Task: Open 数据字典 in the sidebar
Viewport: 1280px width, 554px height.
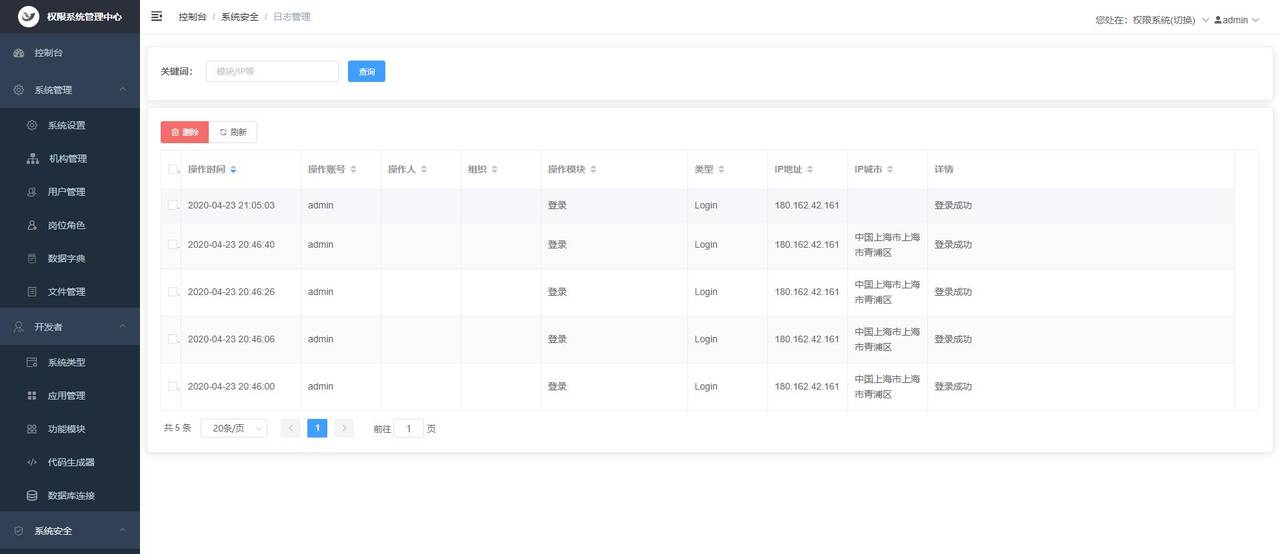Action: point(66,258)
